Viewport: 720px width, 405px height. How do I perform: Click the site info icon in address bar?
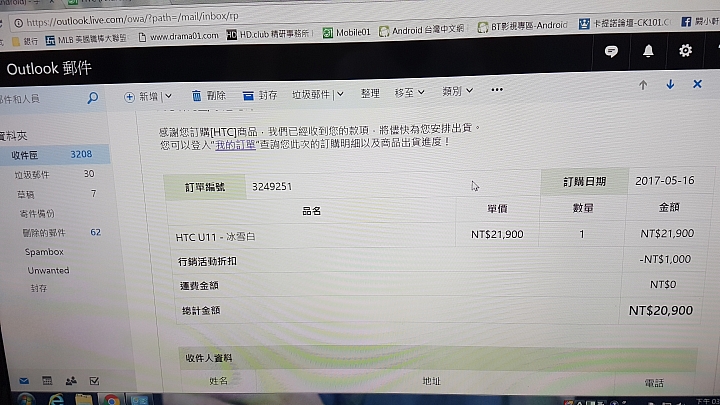tap(18, 22)
